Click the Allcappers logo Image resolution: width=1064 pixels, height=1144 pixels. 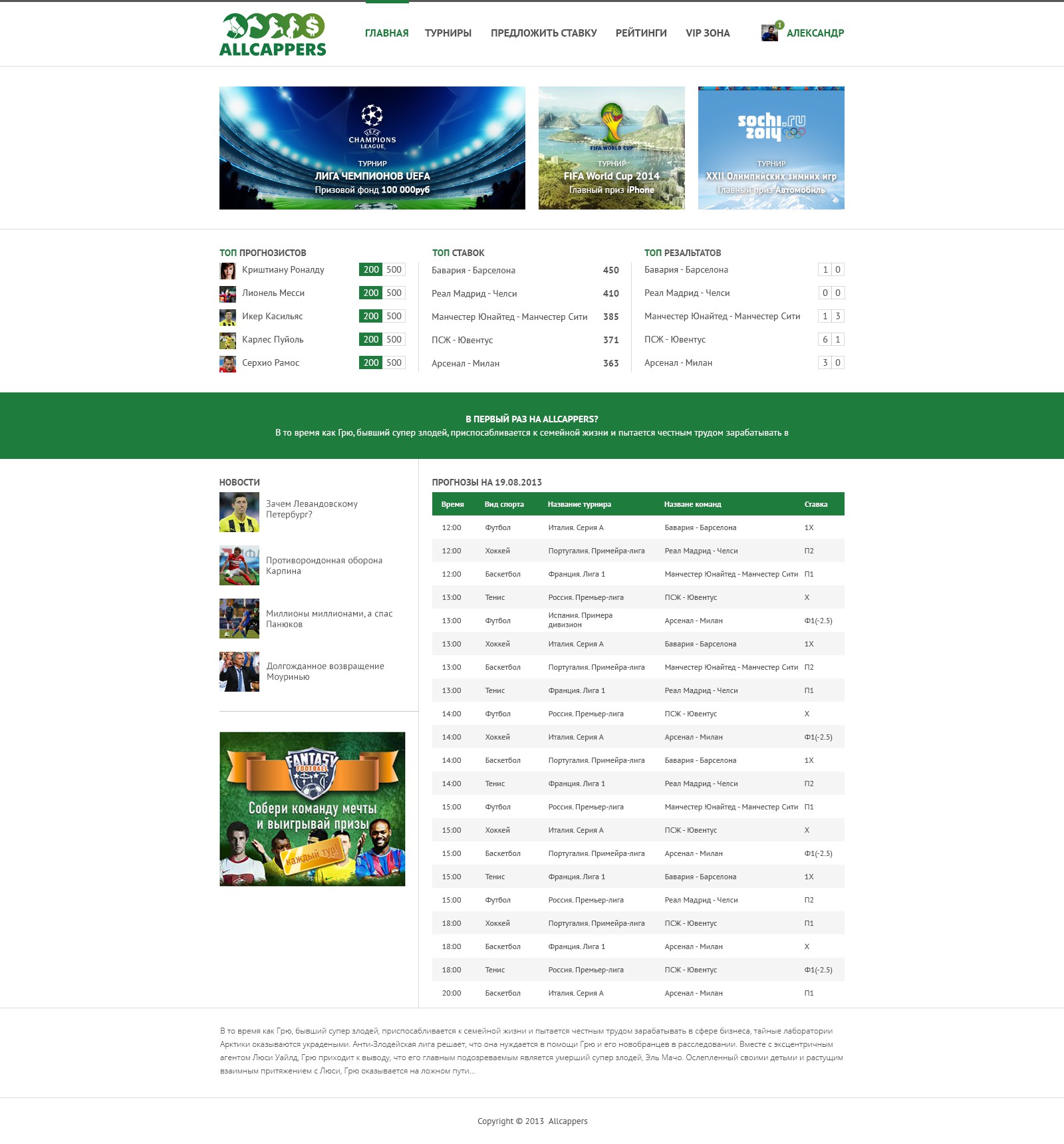click(x=273, y=35)
